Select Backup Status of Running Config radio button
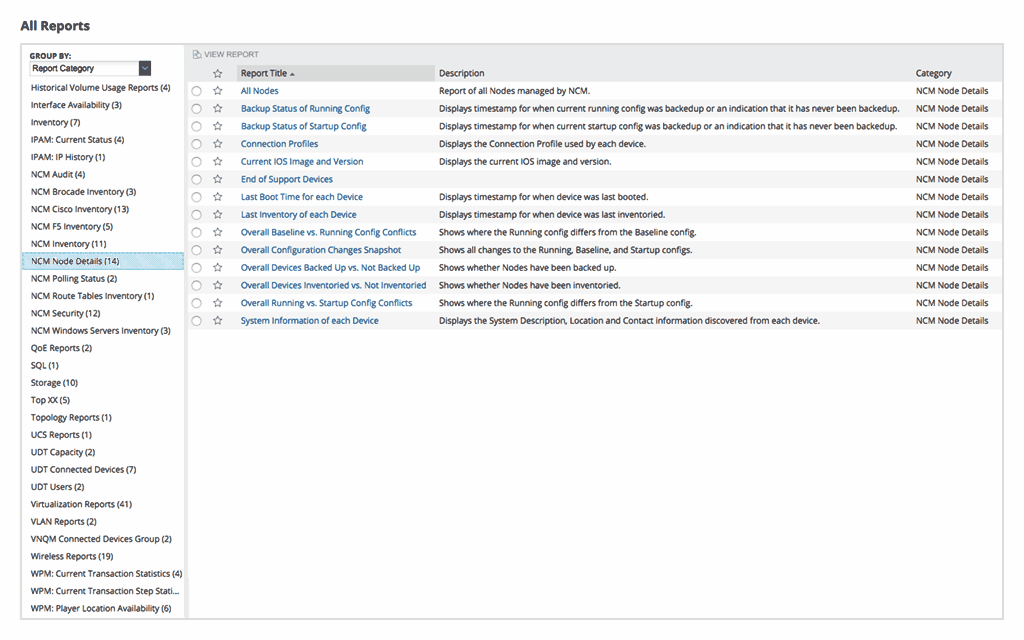This screenshot has height=640, width=1024. point(197,108)
